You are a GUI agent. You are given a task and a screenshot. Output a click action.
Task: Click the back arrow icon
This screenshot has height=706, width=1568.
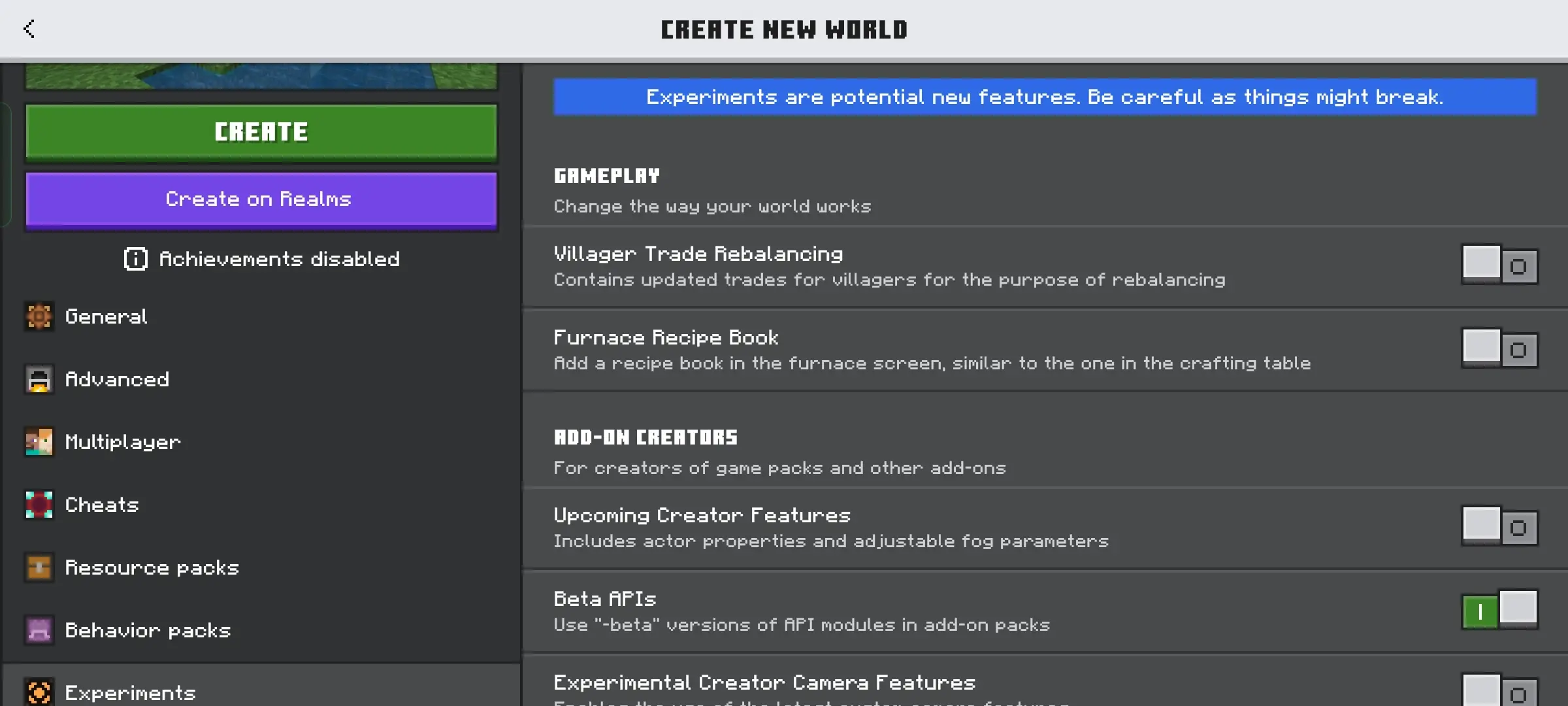pos(29,29)
